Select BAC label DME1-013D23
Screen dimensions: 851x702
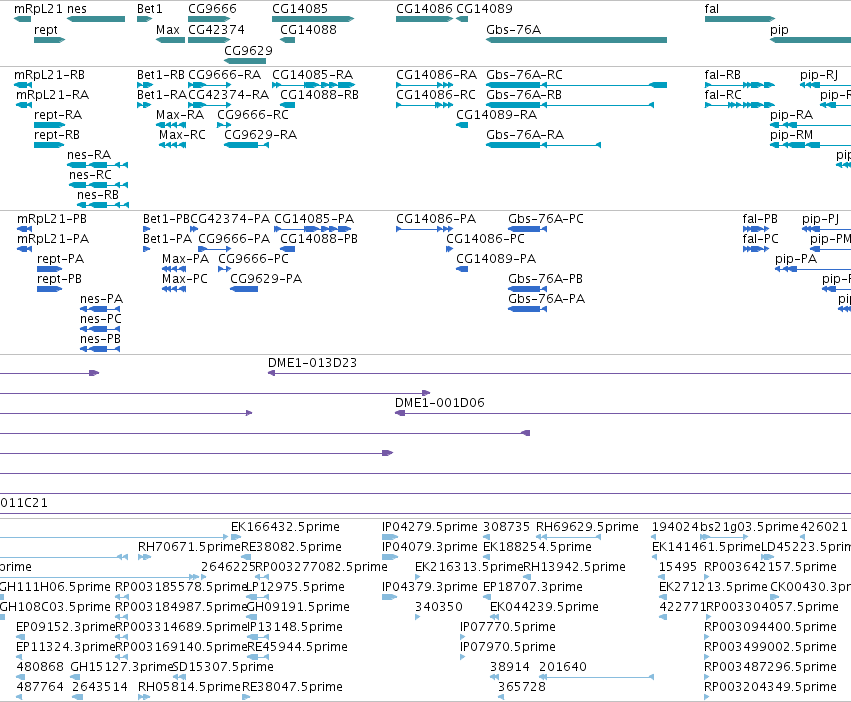[313, 363]
